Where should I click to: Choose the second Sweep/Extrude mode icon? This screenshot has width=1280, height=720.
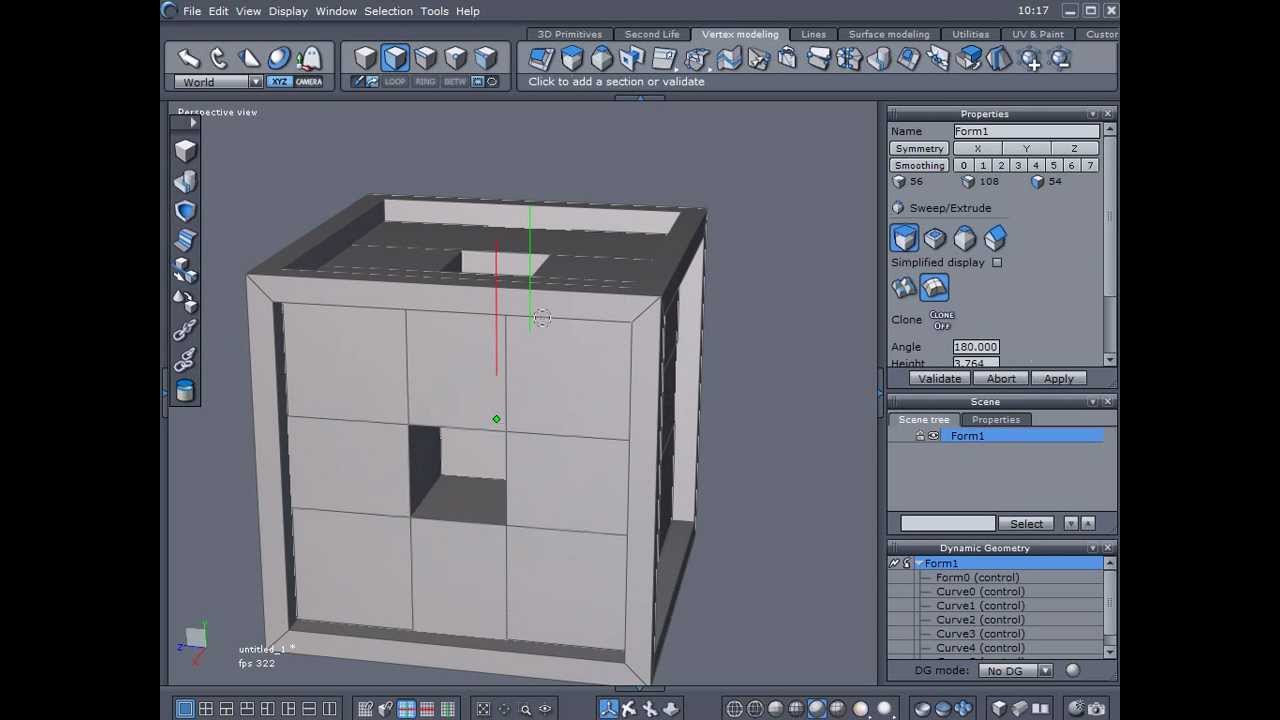point(935,238)
